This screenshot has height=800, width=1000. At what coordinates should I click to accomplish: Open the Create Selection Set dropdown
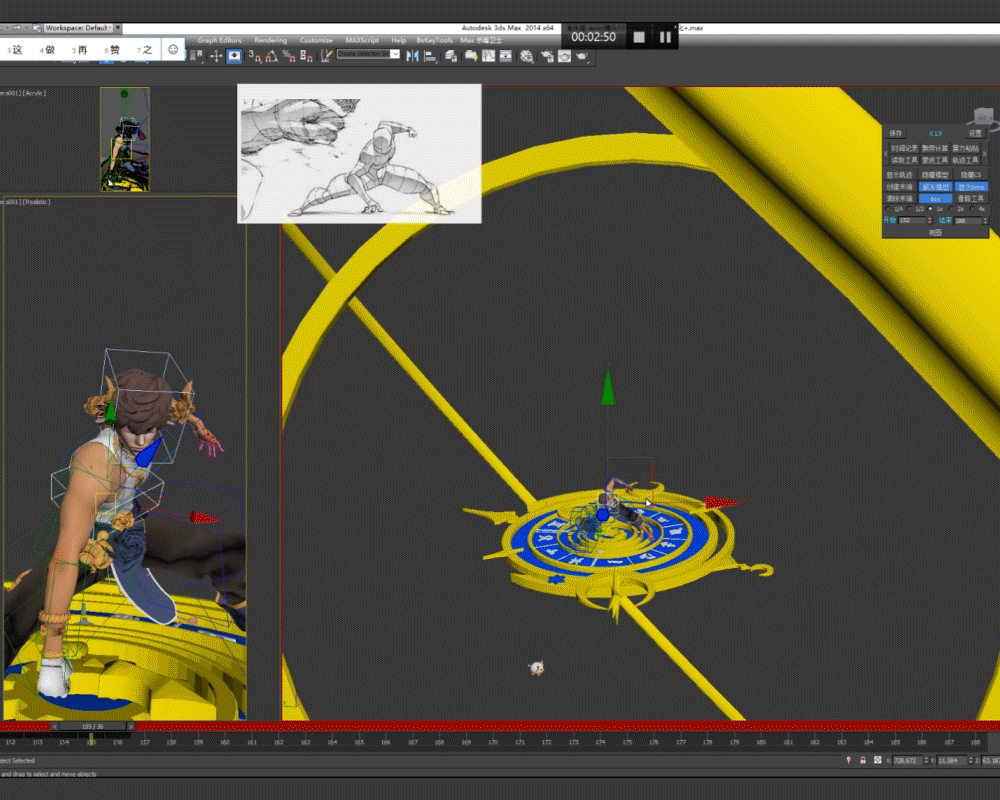[x=369, y=54]
